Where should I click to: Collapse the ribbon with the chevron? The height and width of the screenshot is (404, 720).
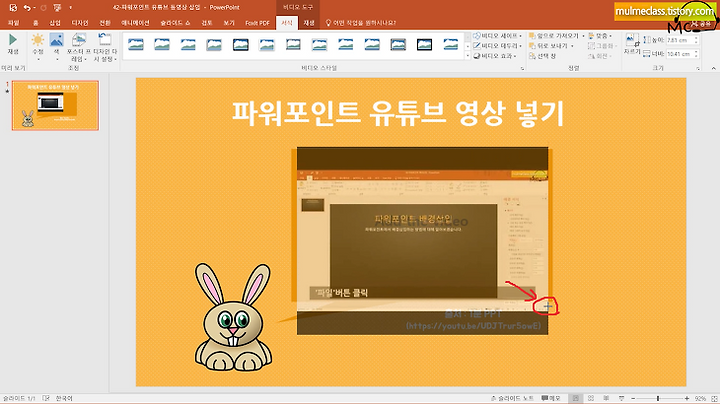coord(713,68)
